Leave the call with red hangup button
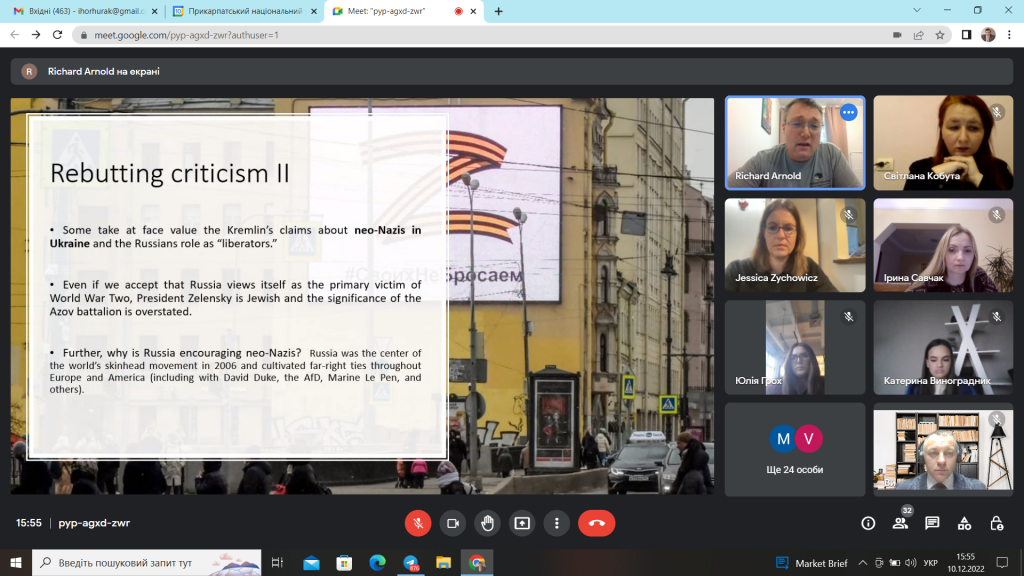1024x576 pixels. 596,523
